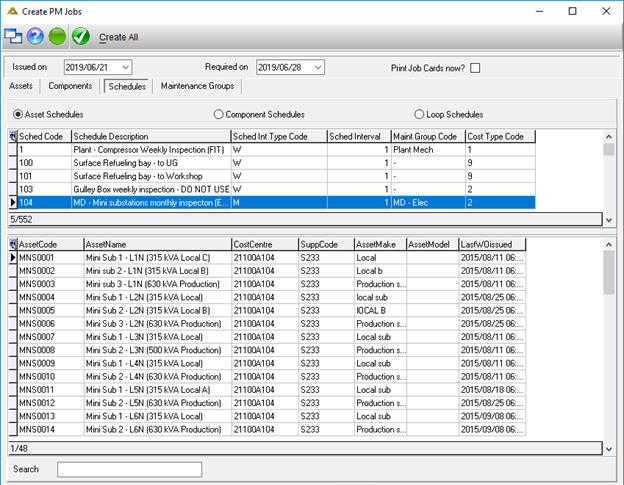Click the schedule grid corner selector icon

13,136
